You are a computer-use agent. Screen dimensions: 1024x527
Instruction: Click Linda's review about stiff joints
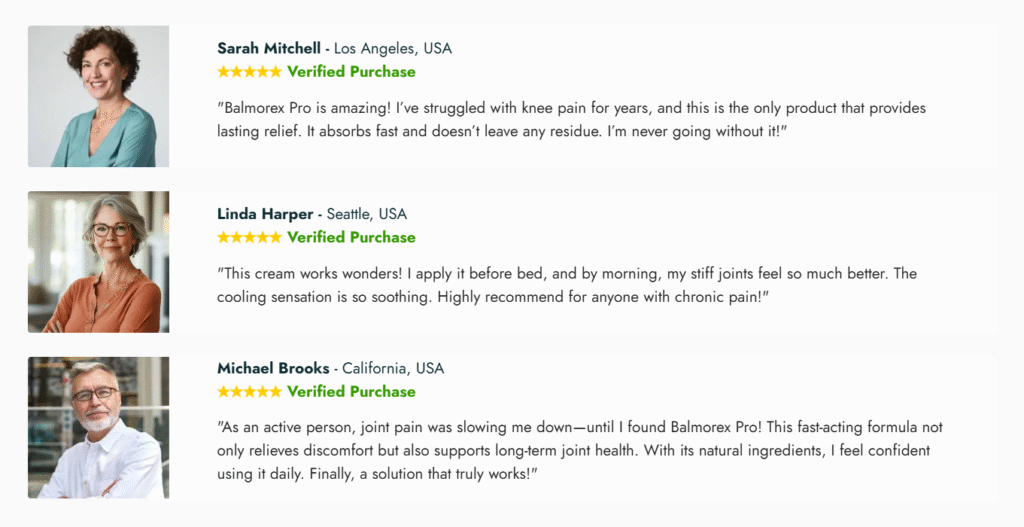tap(567, 285)
